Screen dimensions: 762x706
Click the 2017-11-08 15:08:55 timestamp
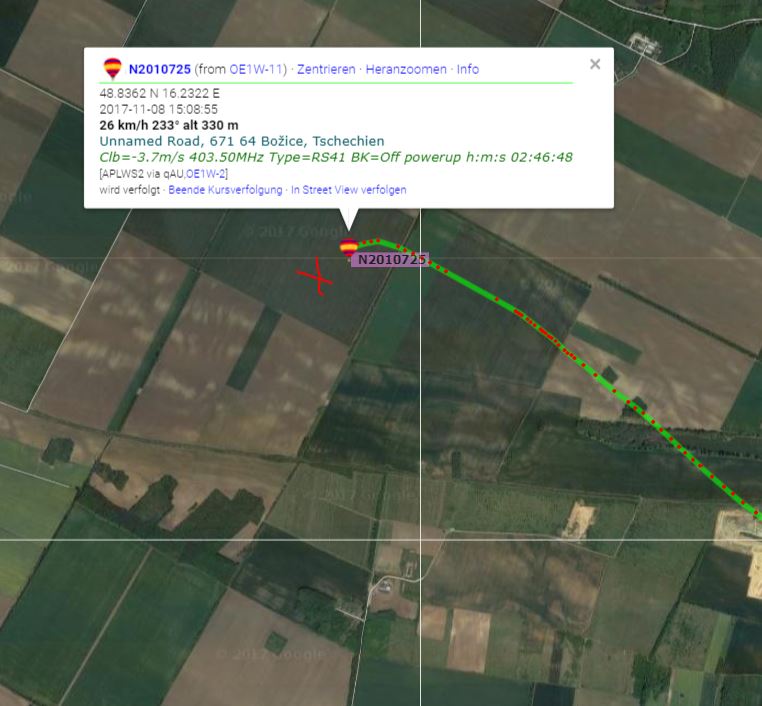[158, 109]
